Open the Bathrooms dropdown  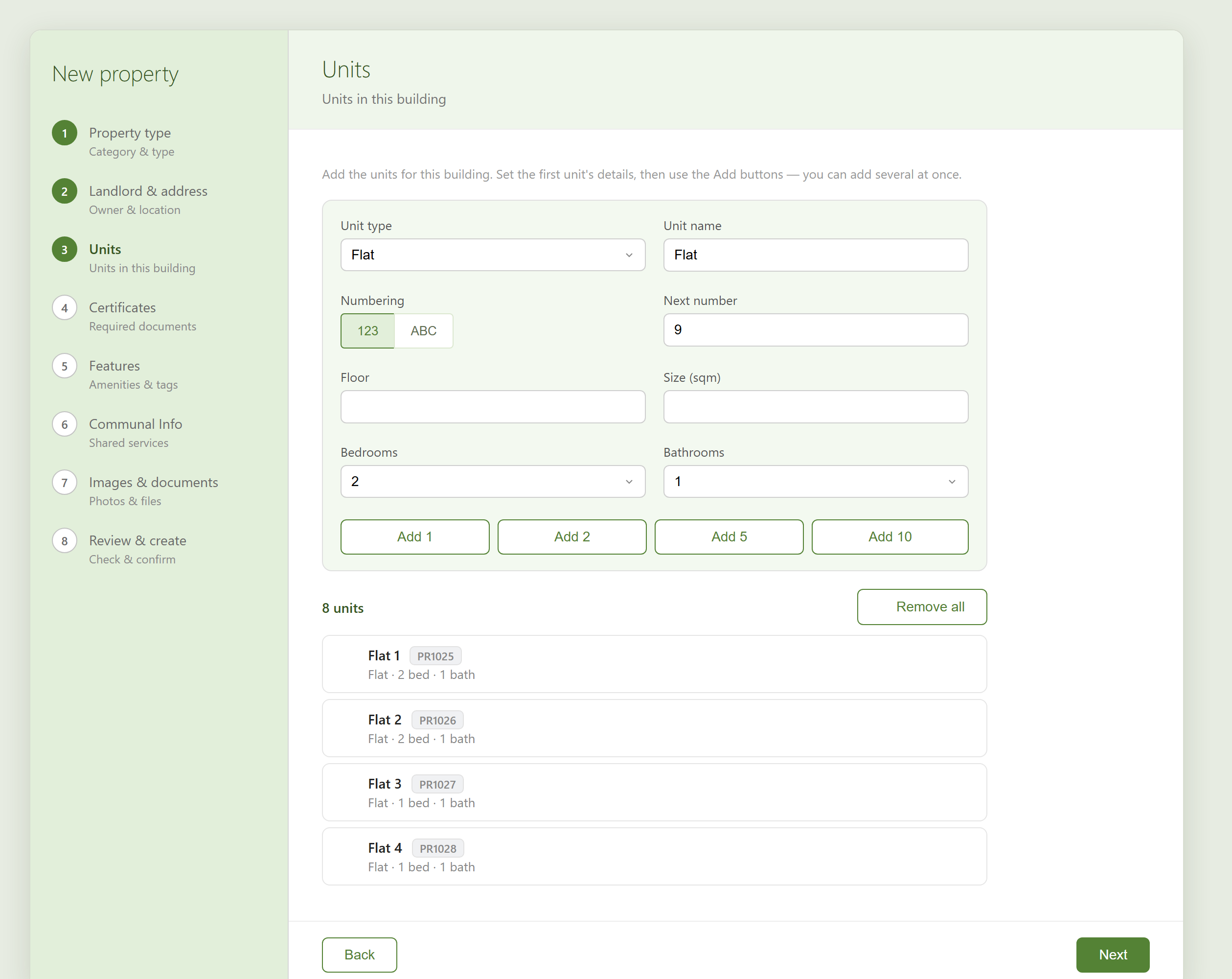tap(816, 482)
